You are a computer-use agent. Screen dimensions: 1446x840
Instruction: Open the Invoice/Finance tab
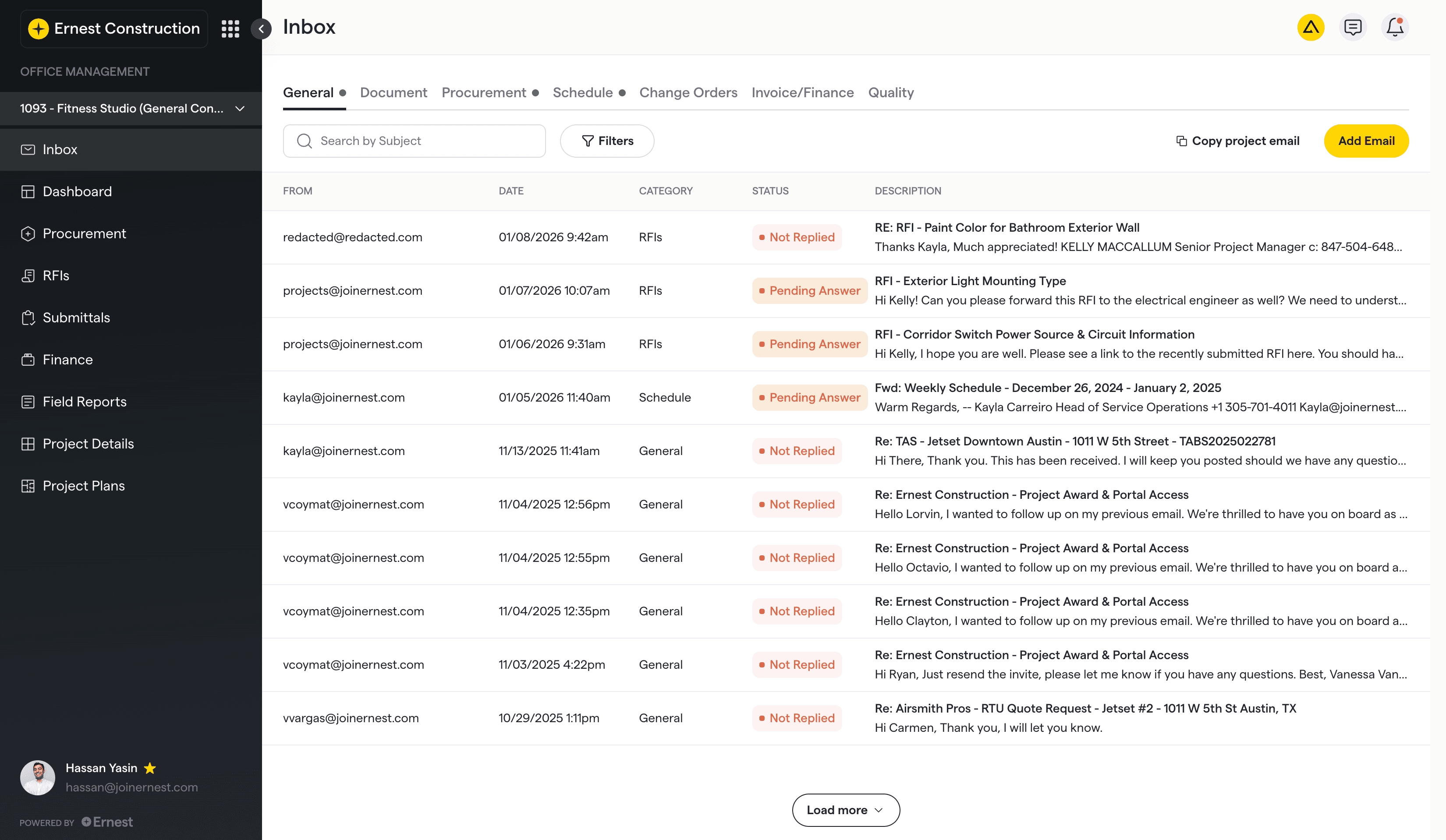802,92
